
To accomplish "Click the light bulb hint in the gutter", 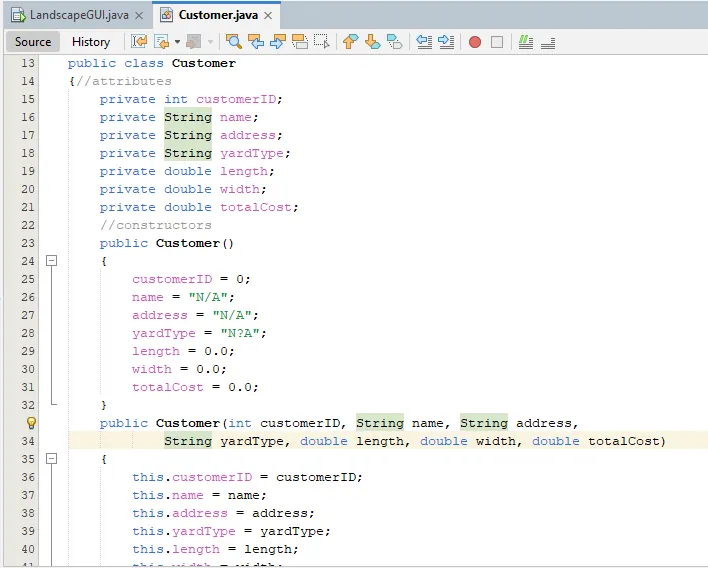I will 31,423.
